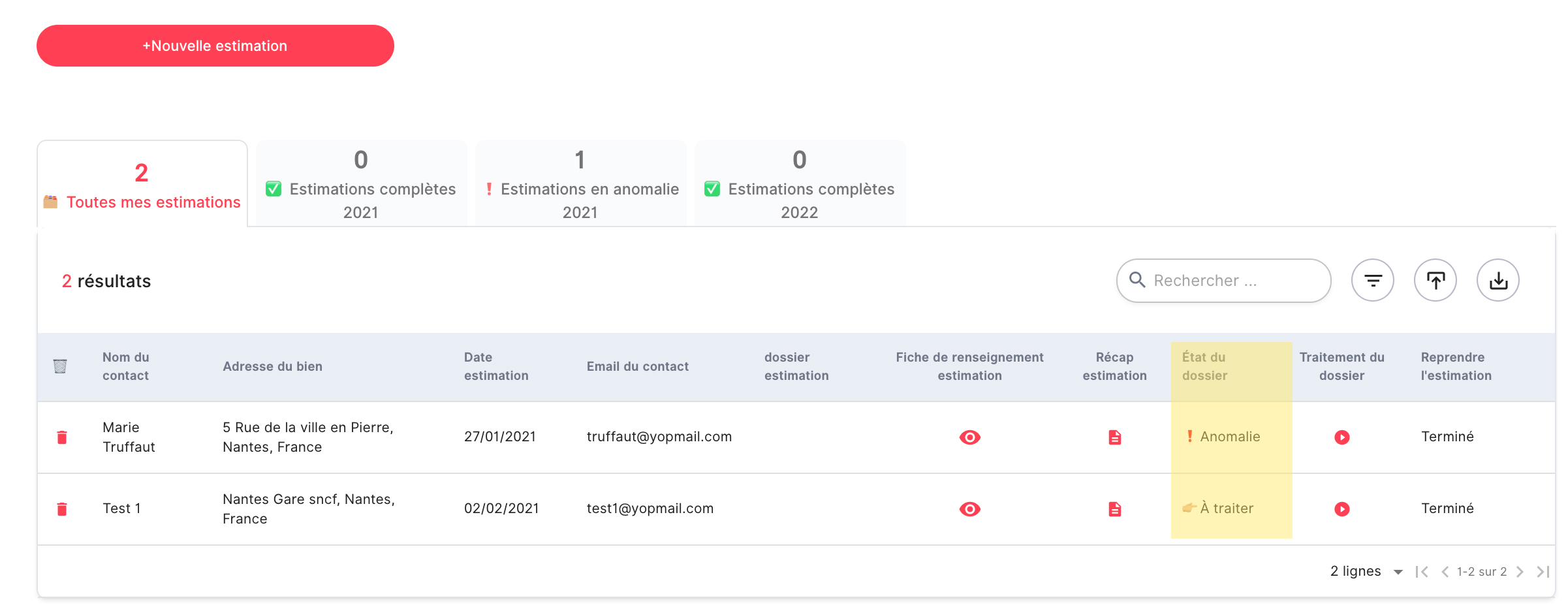Switch to Estimations en anomalie 2021 tab

[x=580, y=184]
